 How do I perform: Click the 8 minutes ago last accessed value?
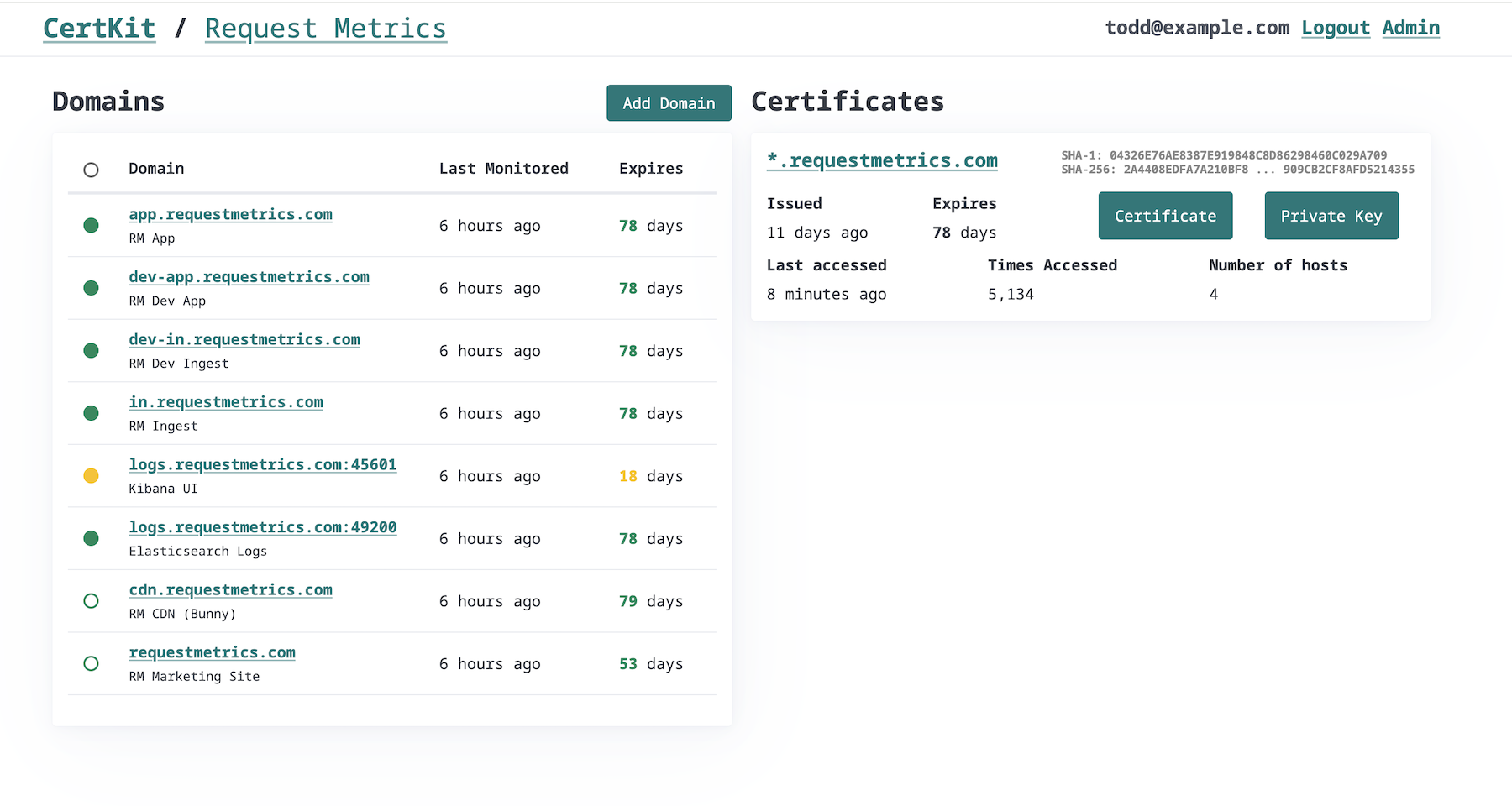(x=827, y=295)
